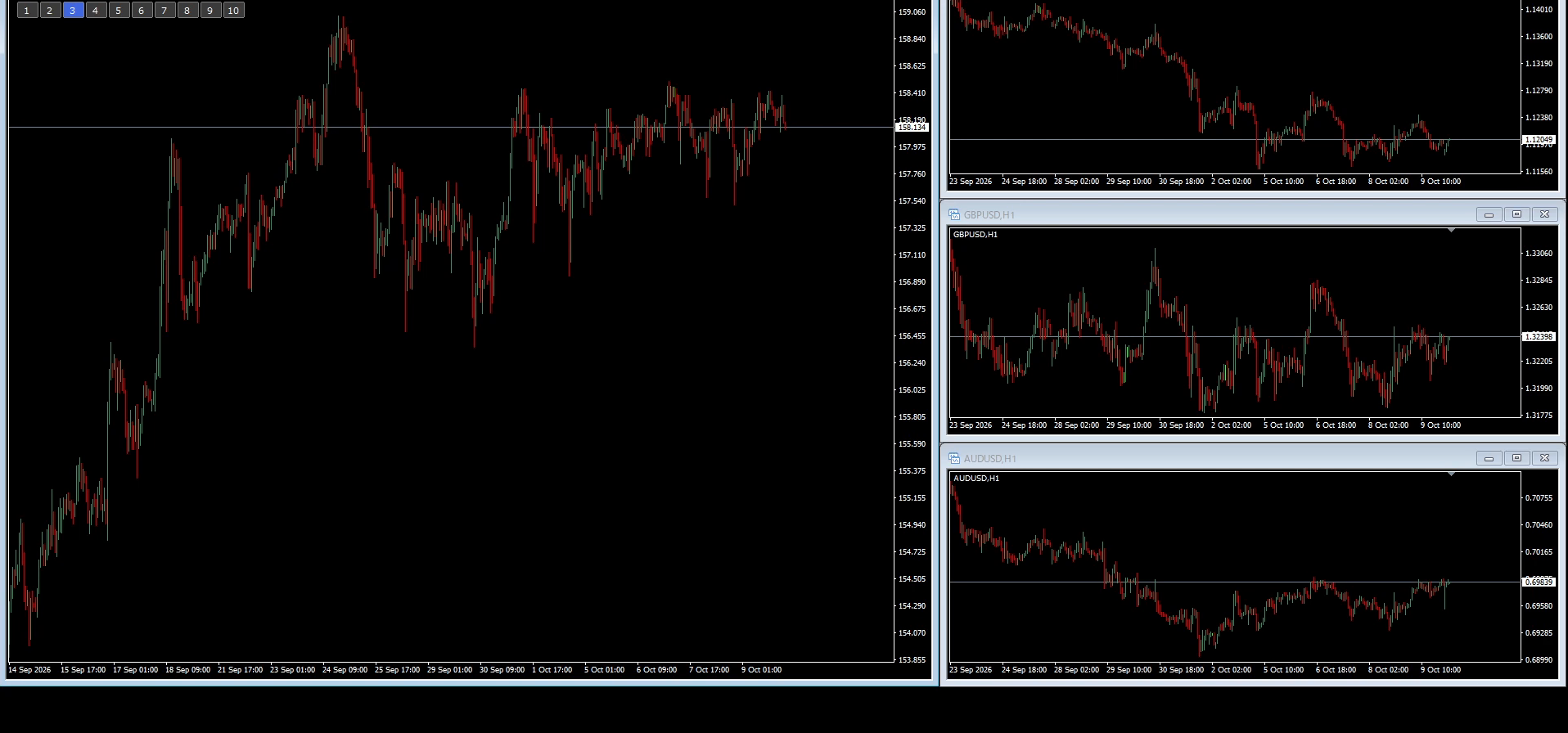Click the AUDUSD chart shift triangle marker

[1451, 474]
